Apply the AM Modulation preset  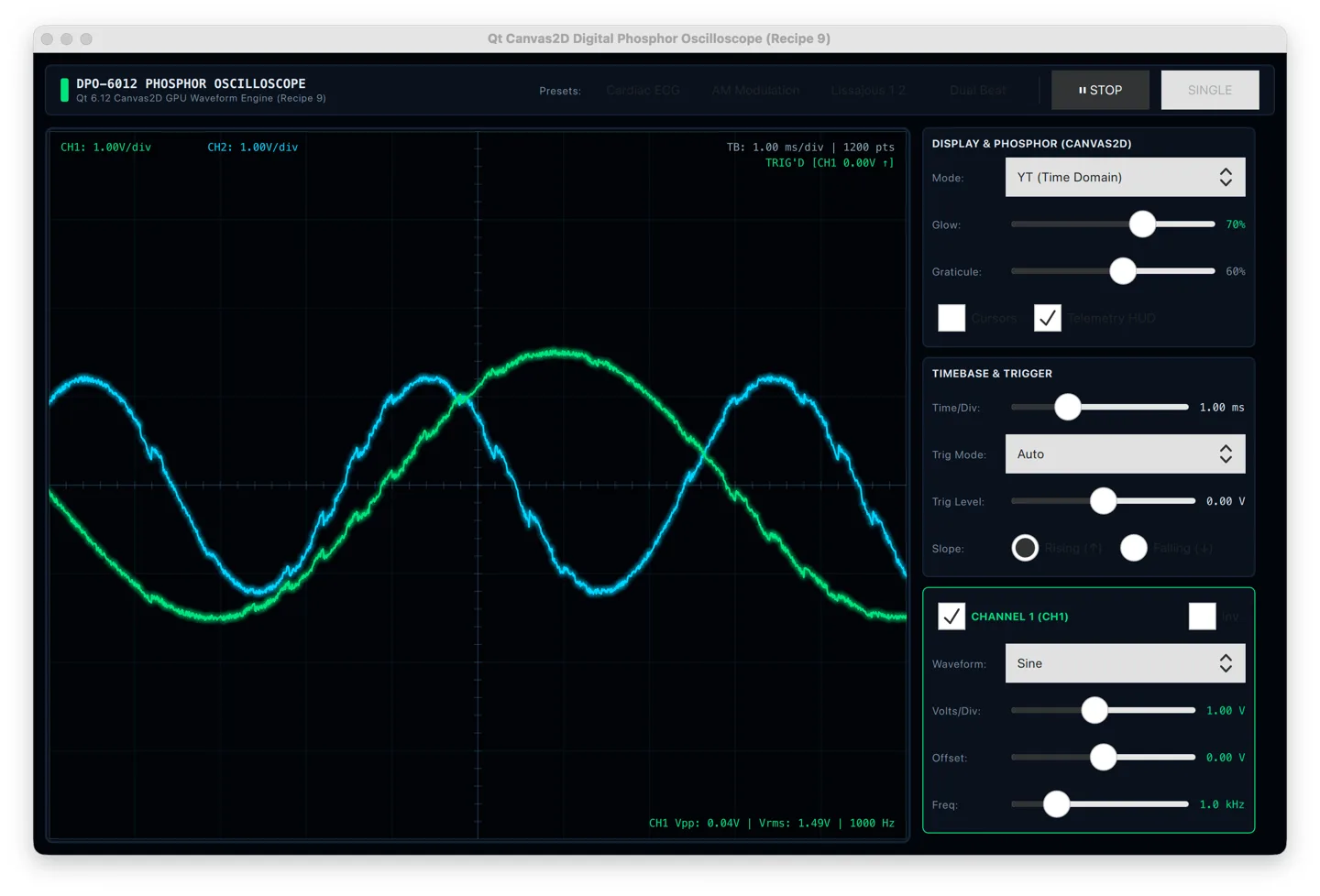pyautogui.click(x=755, y=90)
